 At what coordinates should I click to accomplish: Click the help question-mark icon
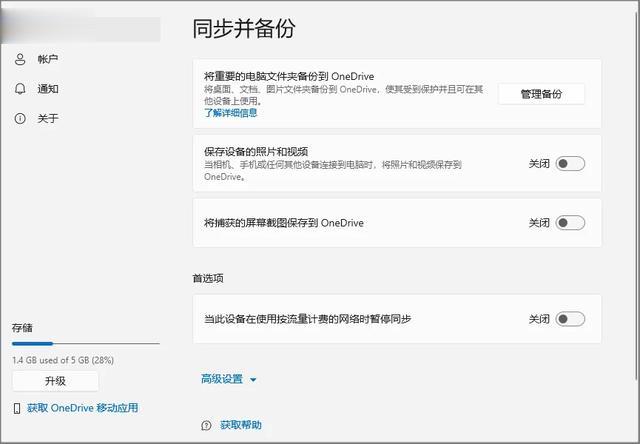coord(207,425)
